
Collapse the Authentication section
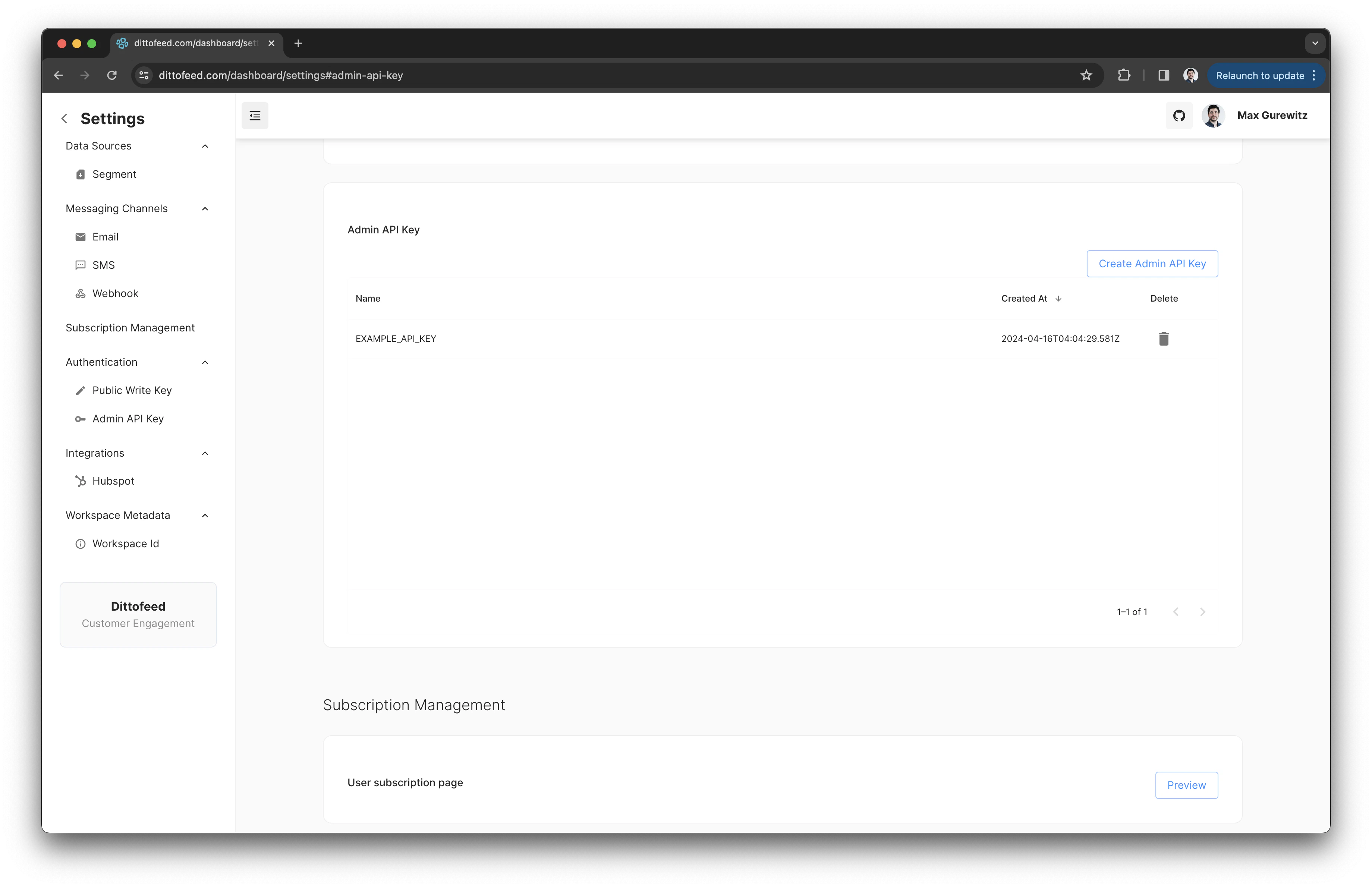(205, 362)
